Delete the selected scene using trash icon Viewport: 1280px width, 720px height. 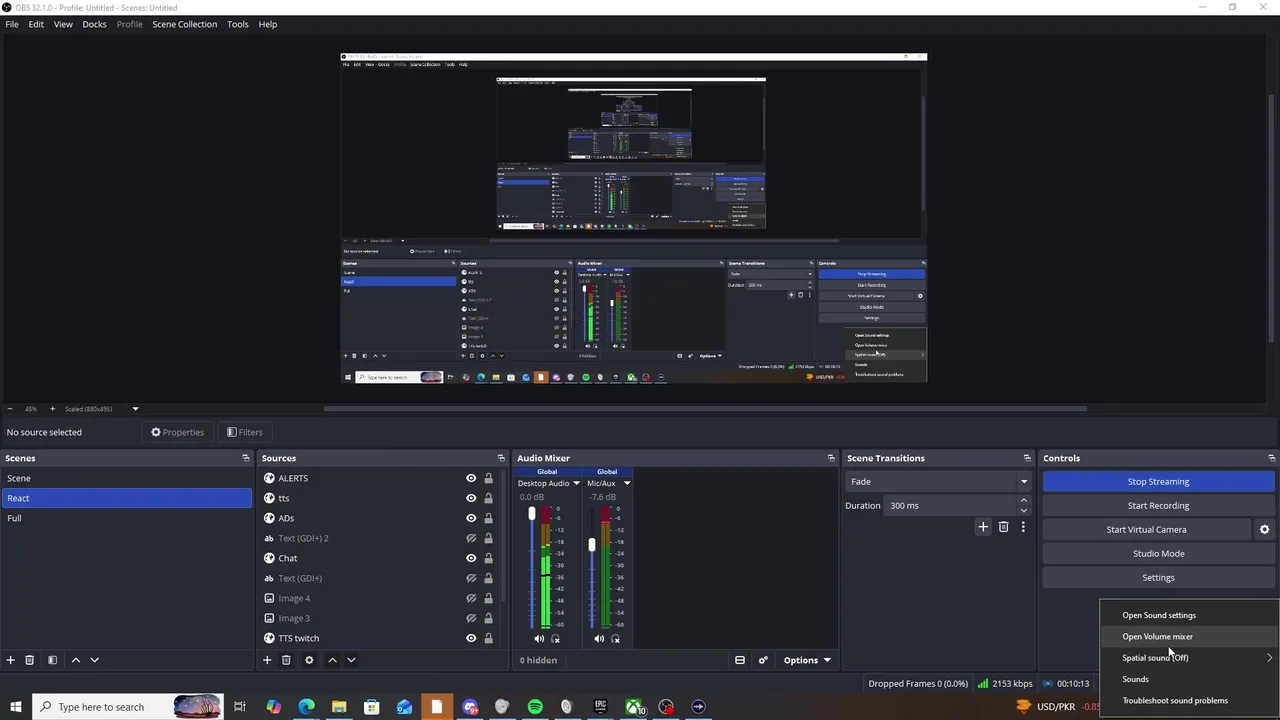30,660
